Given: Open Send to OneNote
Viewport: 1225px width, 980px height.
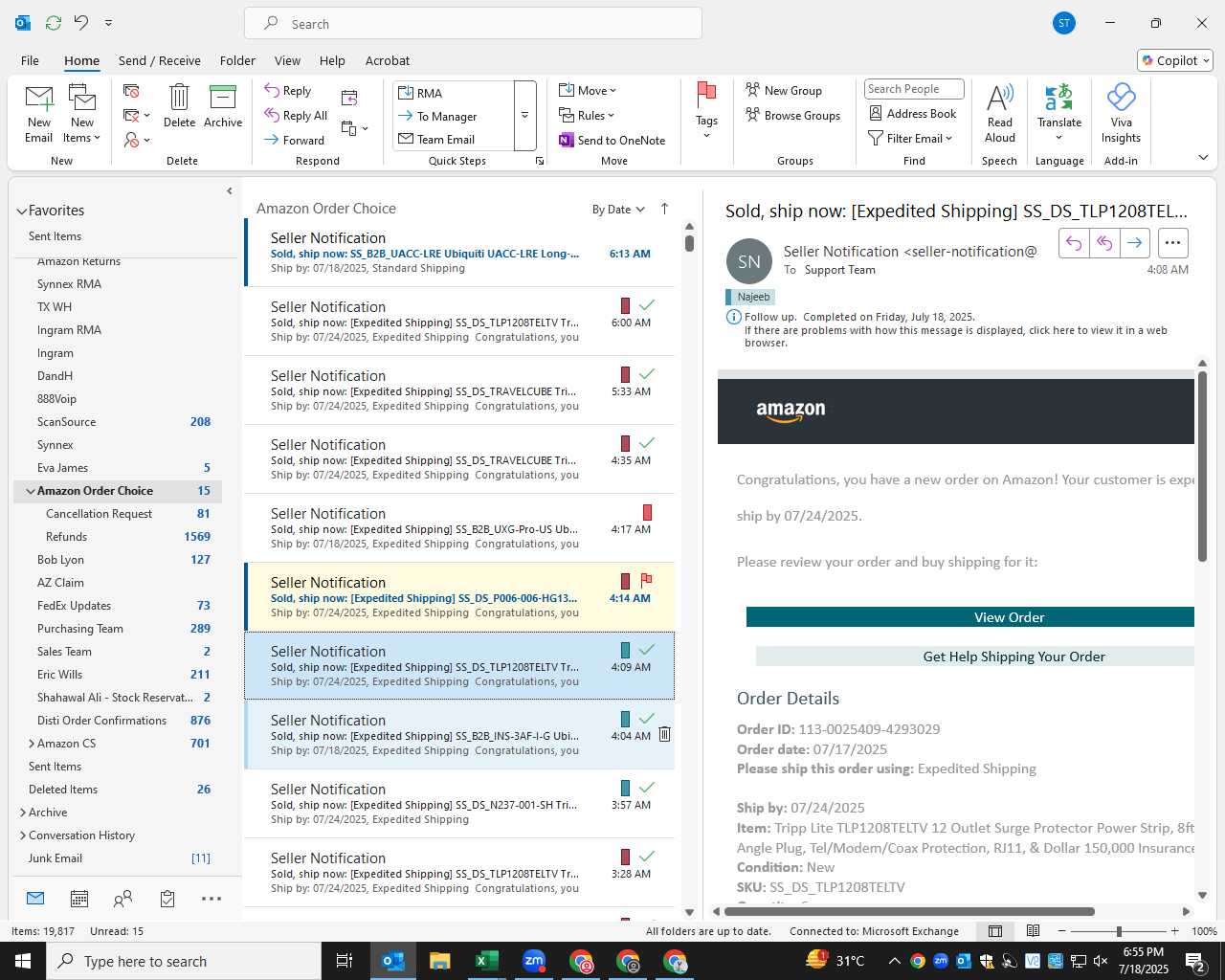Looking at the screenshot, I should 612,140.
